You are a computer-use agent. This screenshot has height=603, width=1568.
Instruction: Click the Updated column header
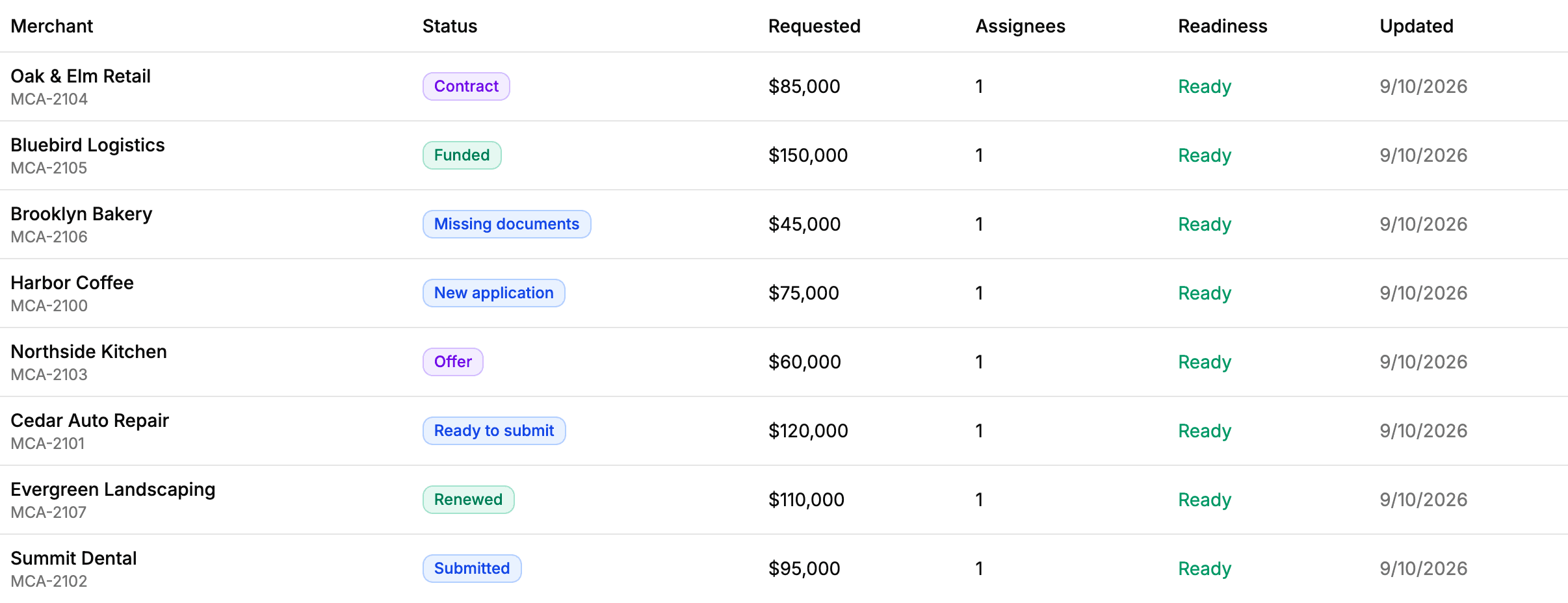click(1417, 26)
